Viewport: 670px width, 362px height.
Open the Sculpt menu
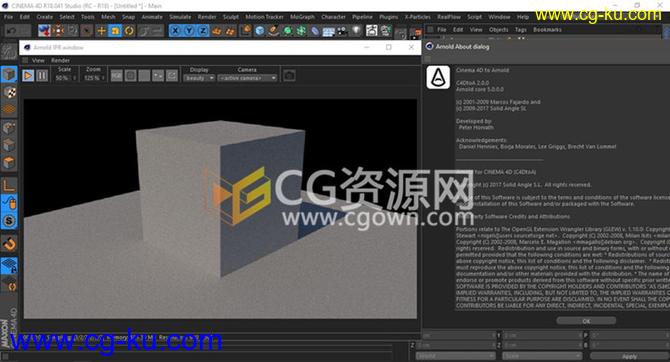click(231, 17)
